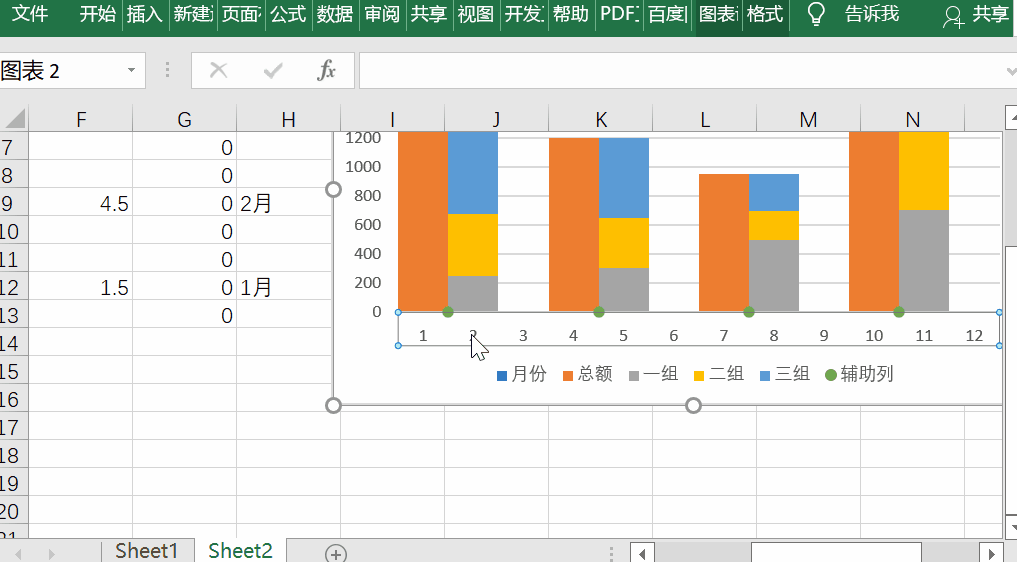This screenshot has width=1017, height=562.
Task: Click the Name Box showing 图表 2
Action: coord(62,71)
